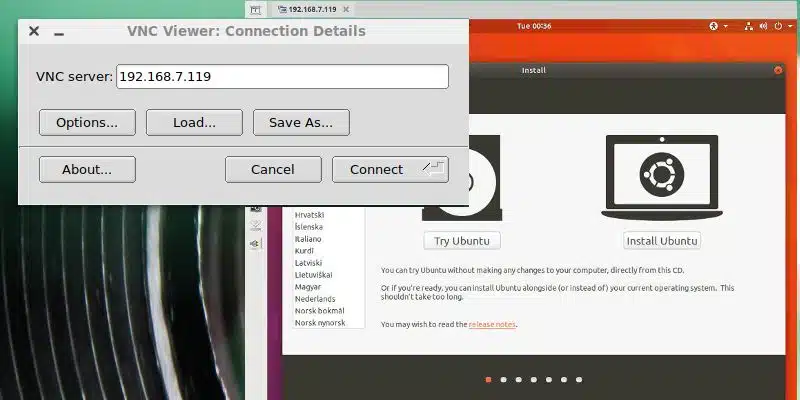The width and height of the screenshot is (800, 400).
Task: Open the sound volume indicator in Ubuntu top bar
Action: (763, 26)
